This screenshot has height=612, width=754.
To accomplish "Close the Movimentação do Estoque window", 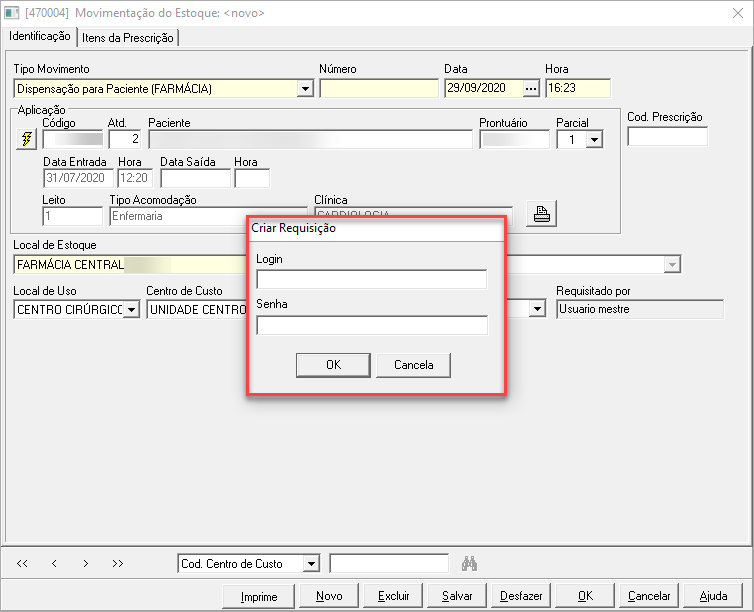I will tap(738, 13).
